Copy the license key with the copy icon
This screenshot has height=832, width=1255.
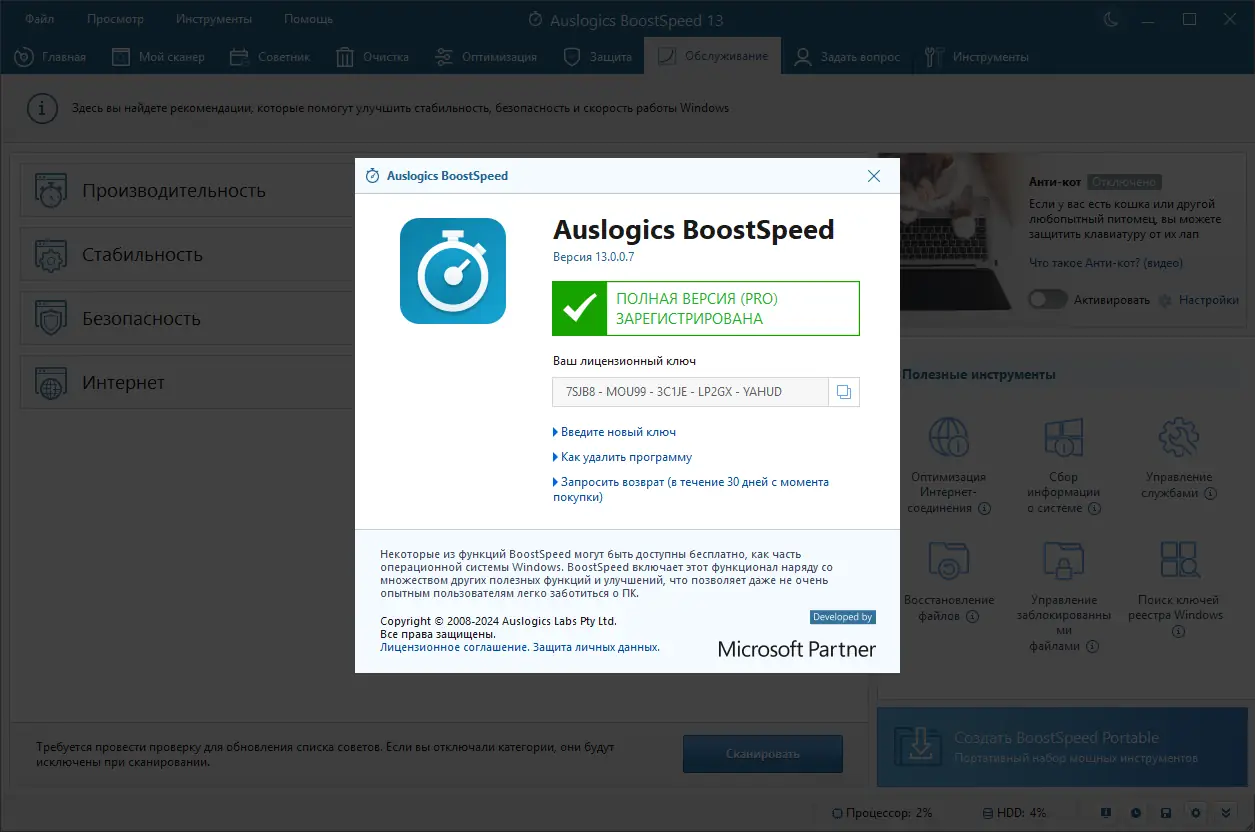[844, 392]
